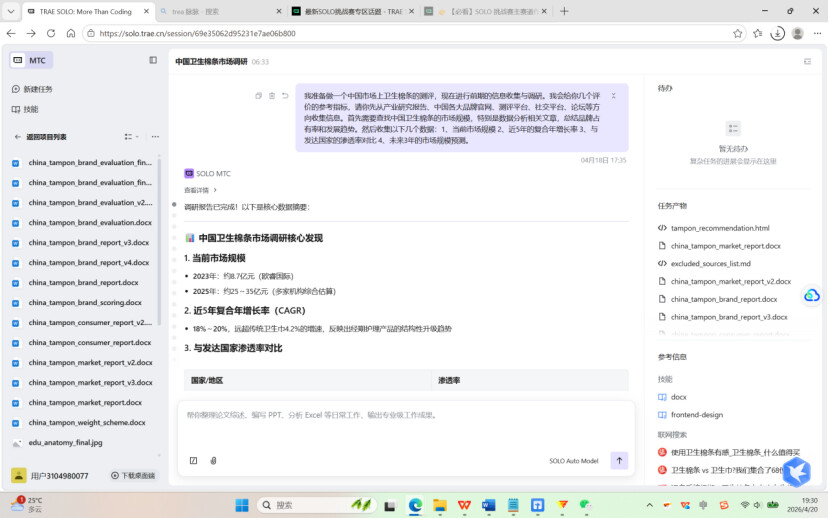Expand 查看详情 details chevron
Image resolution: width=829 pixels, height=518 pixels.
[201, 190]
